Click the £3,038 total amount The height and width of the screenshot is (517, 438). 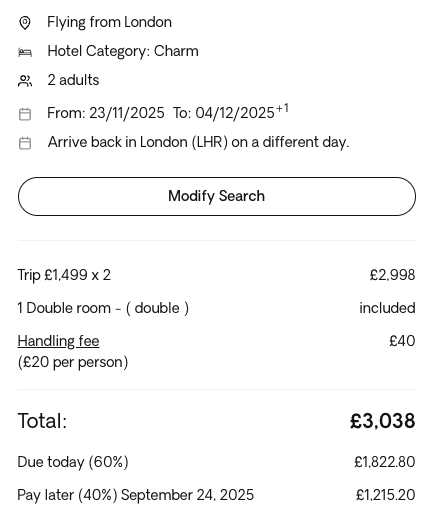[x=383, y=421]
